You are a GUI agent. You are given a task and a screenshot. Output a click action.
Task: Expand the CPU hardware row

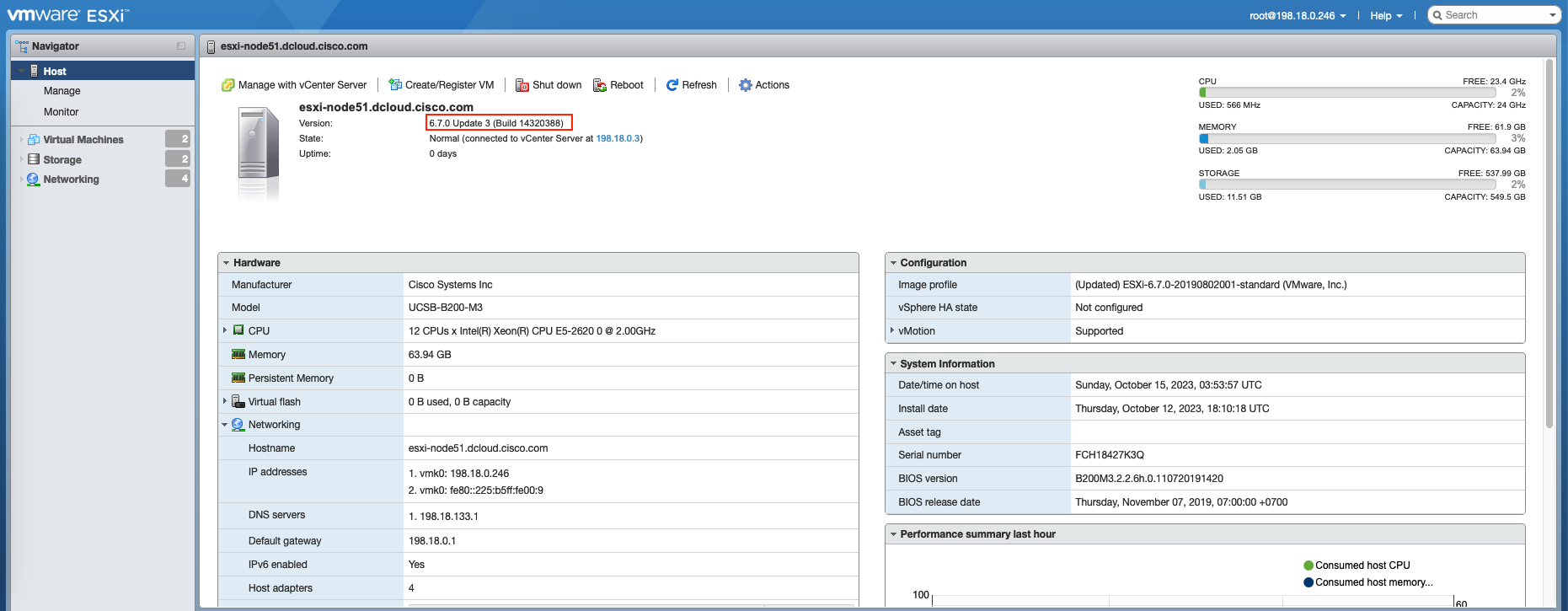(225, 330)
